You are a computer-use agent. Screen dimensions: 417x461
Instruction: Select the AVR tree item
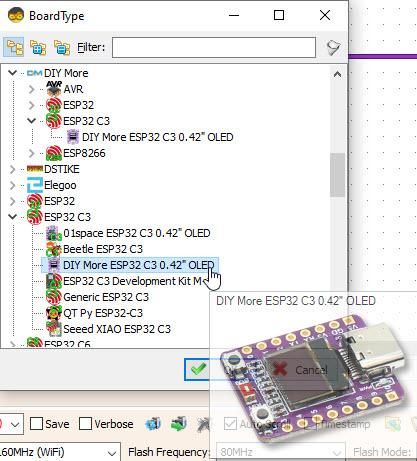click(73, 89)
